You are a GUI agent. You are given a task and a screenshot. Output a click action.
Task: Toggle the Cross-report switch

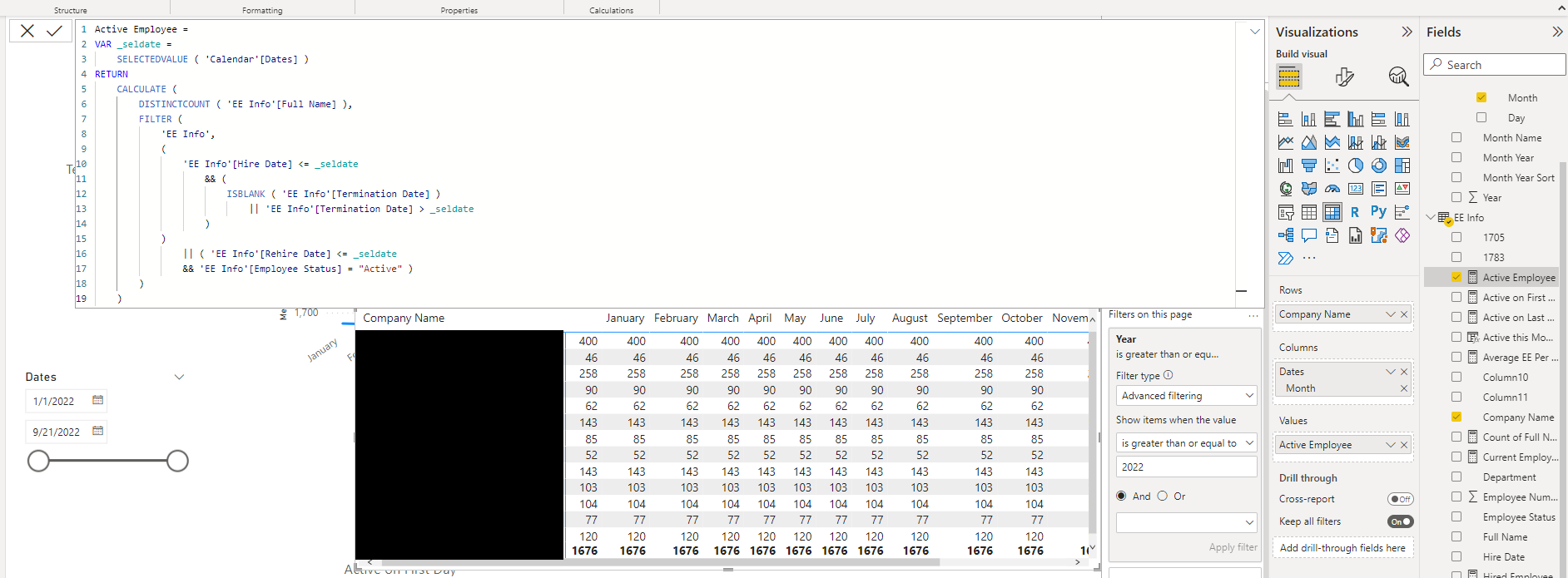click(x=1401, y=499)
